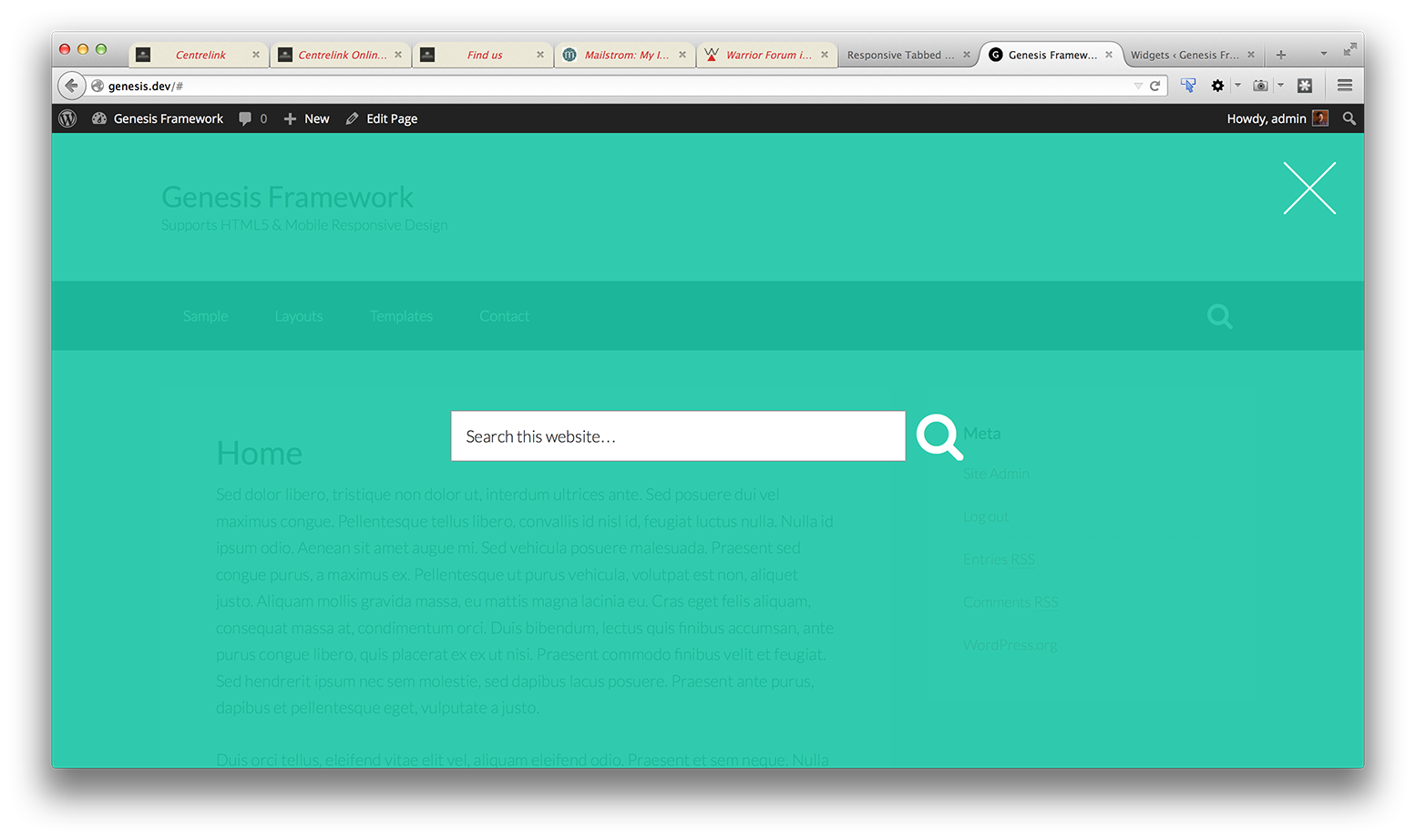1416x840 pixels.
Task: Visit the WordPress.org link
Action: 1010,644
